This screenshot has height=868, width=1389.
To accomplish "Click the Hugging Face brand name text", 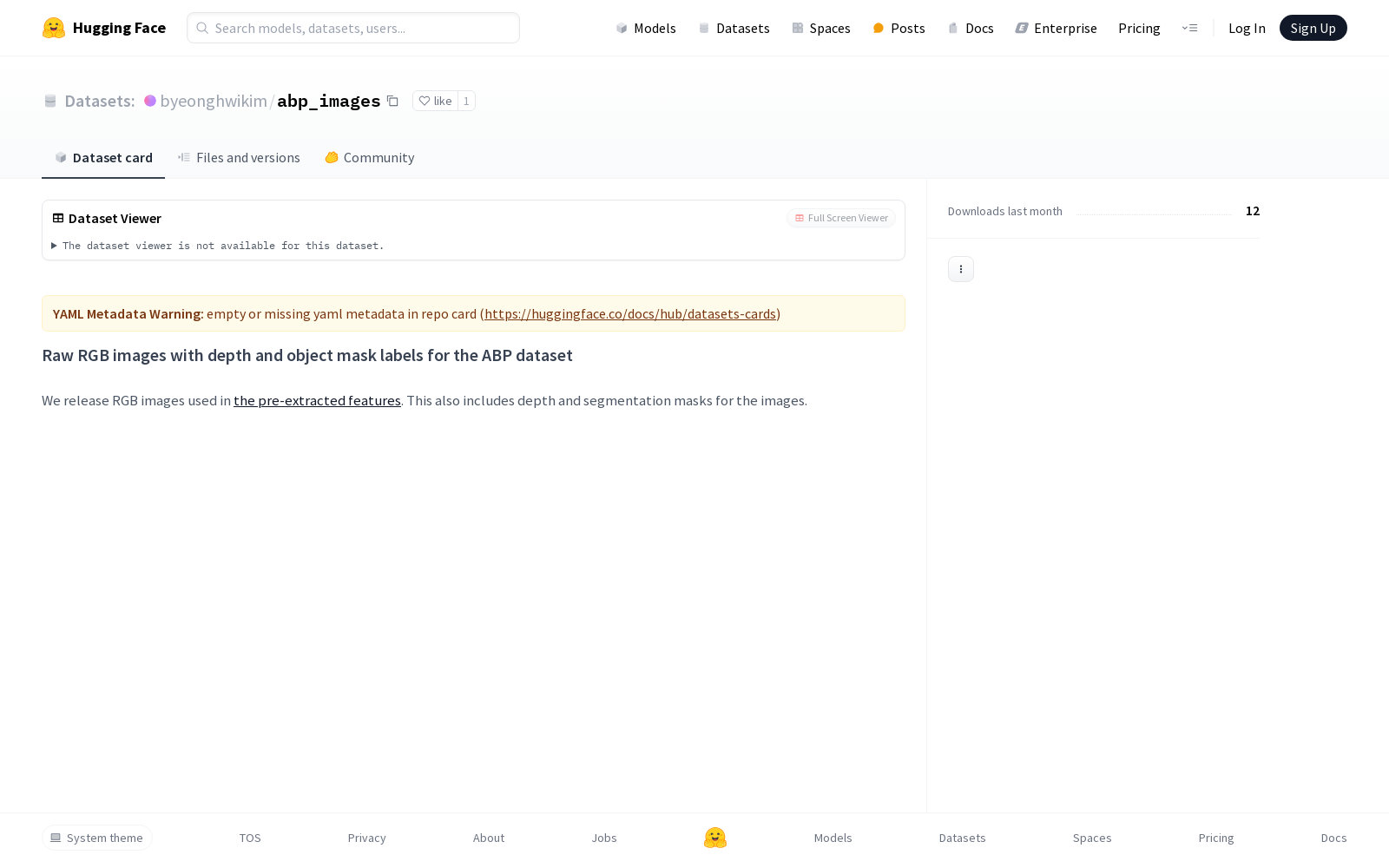I will pyautogui.click(x=119, y=28).
